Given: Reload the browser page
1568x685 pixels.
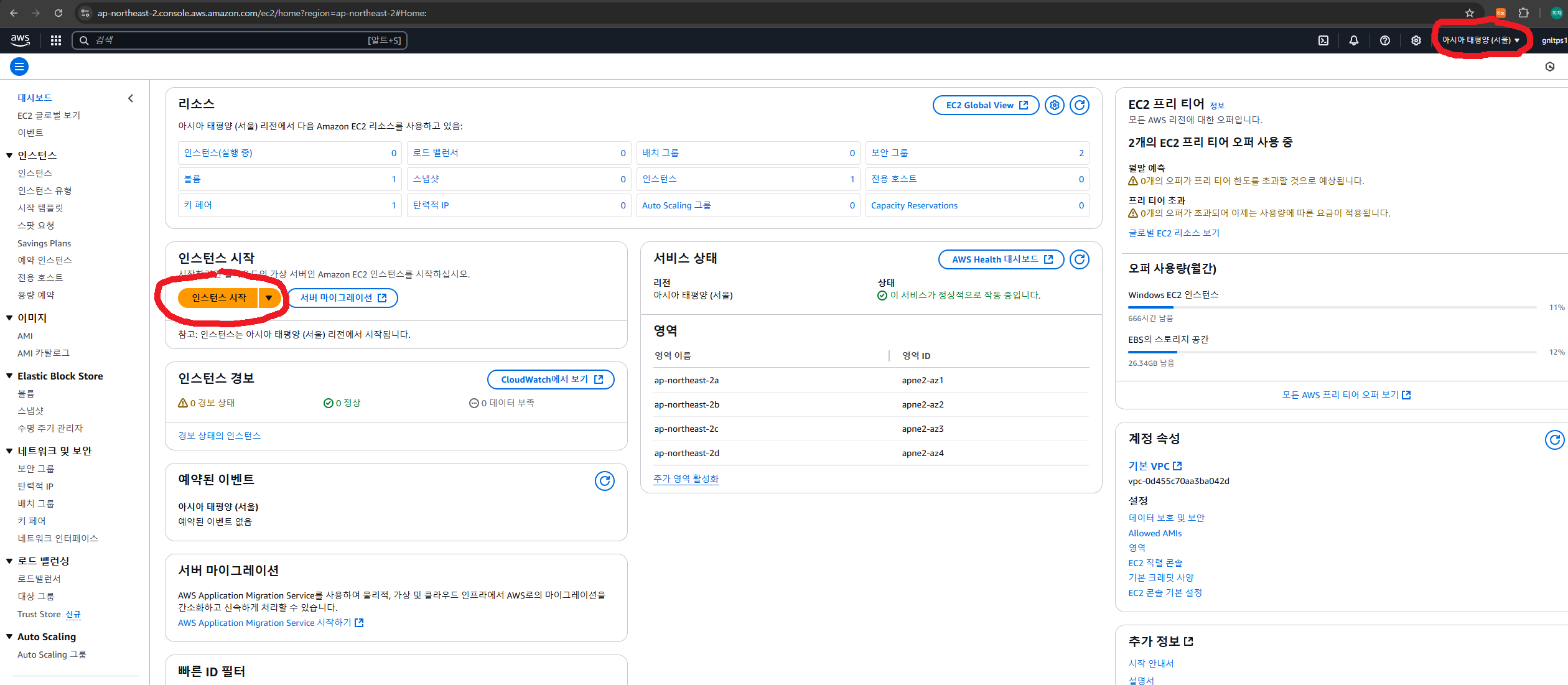Looking at the screenshot, I should 58,13.
